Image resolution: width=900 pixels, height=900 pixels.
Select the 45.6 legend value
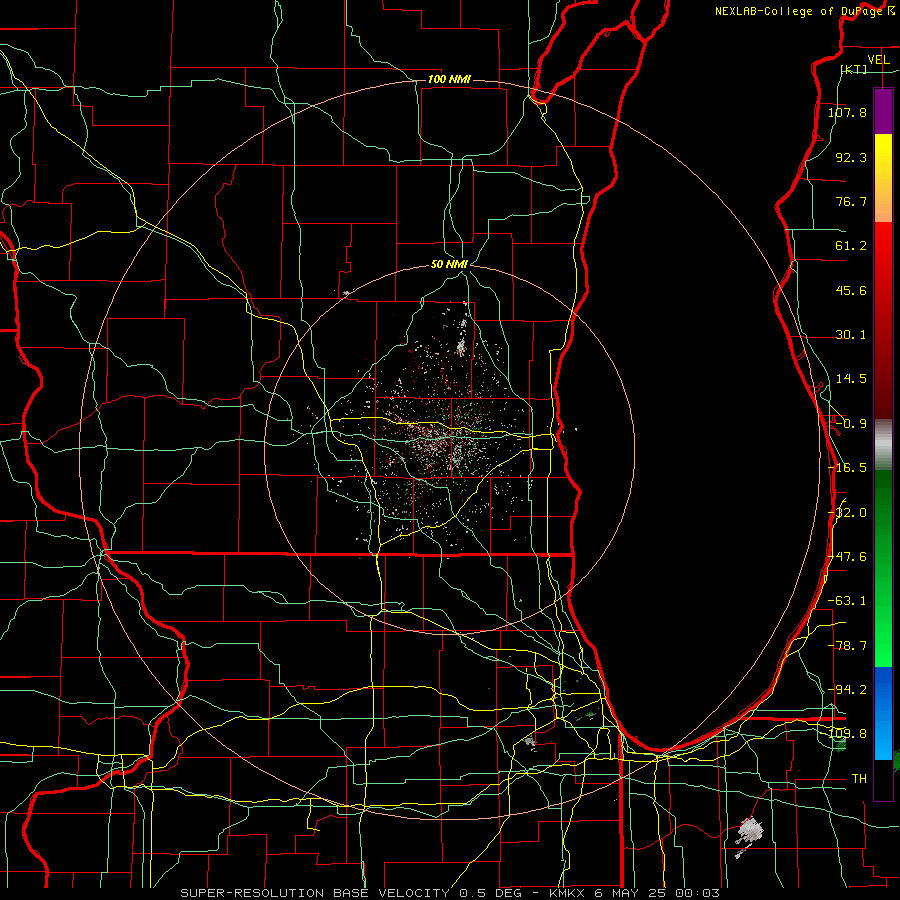coord(851,290)
